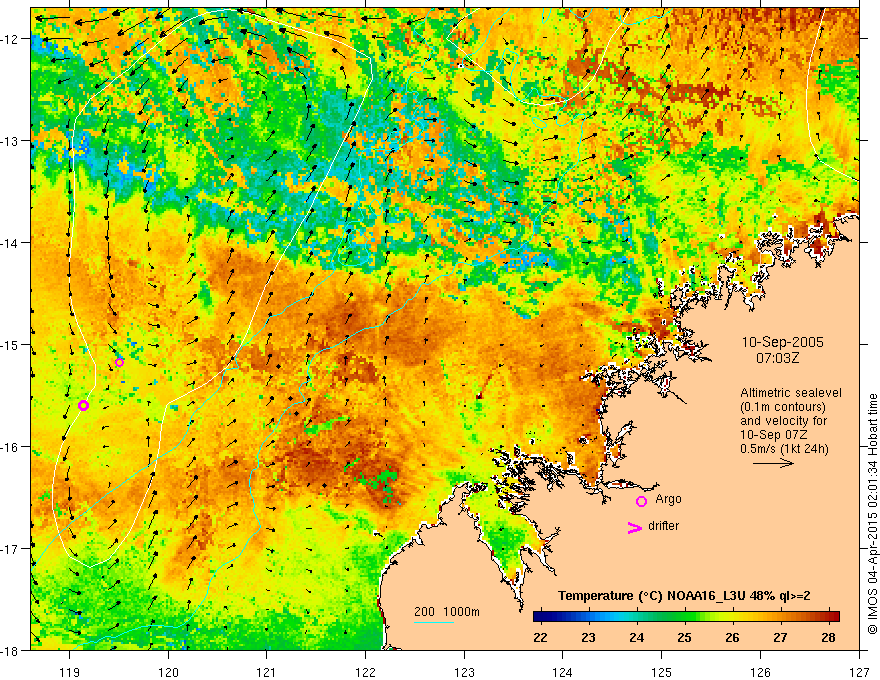Click the Altimetric sealevel caption
This screenshot has height=680, width=880.
(791, 393)
